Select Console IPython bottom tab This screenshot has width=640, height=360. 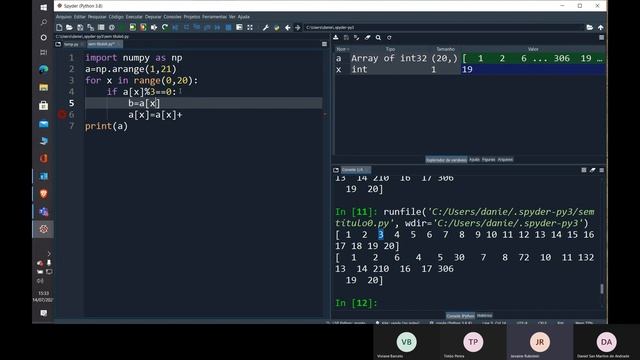coord(460,316)
